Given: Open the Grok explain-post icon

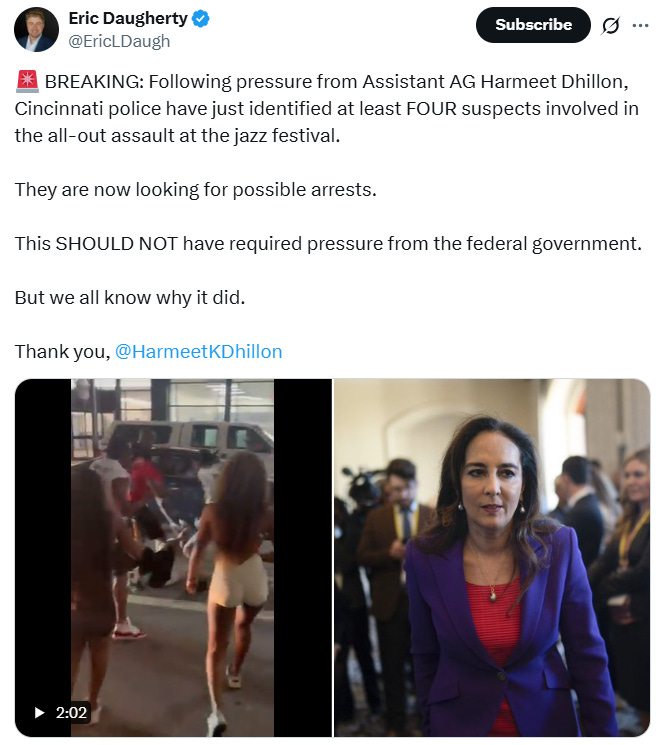Looking at the screenshot, I should 610,25.
